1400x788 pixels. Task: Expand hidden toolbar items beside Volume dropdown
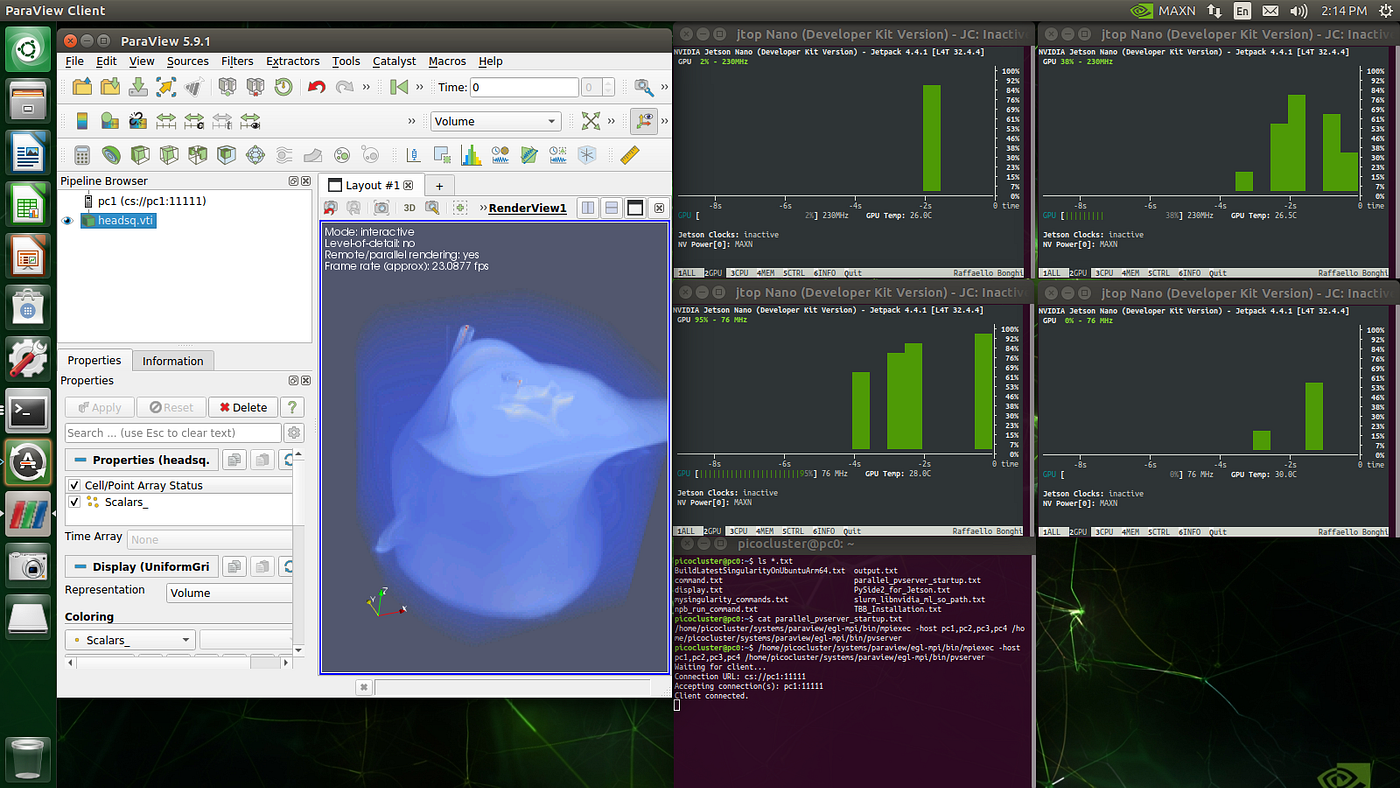412,121
